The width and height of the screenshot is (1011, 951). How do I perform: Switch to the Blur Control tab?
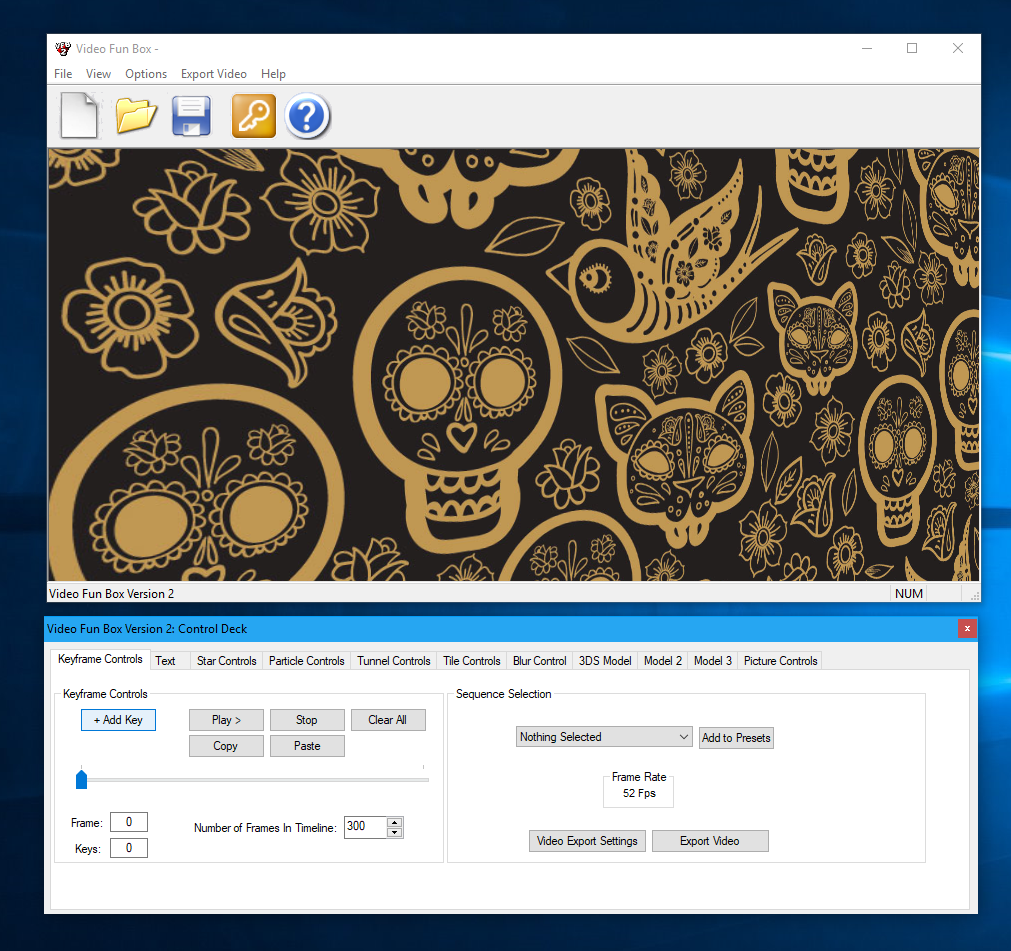click(x=540, y=661)
